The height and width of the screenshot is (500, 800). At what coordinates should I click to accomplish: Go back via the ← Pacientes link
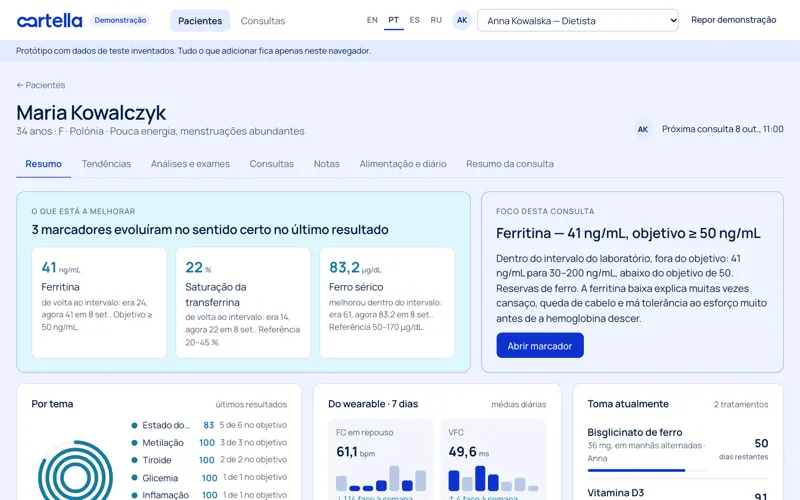click(x=41, y=85)
